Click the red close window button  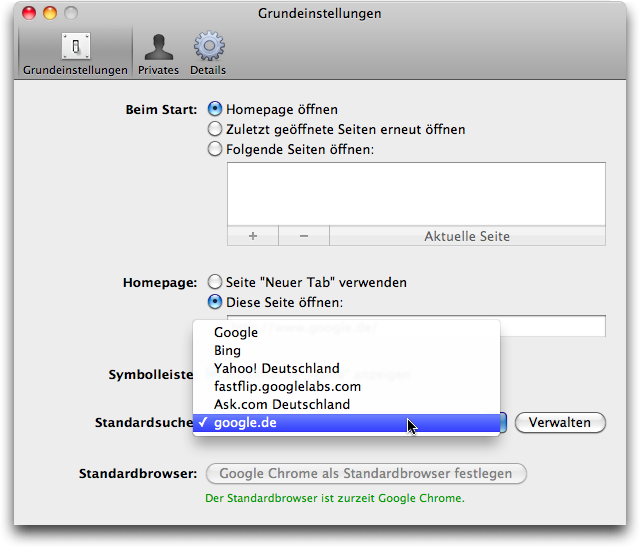tap(29, 13)
